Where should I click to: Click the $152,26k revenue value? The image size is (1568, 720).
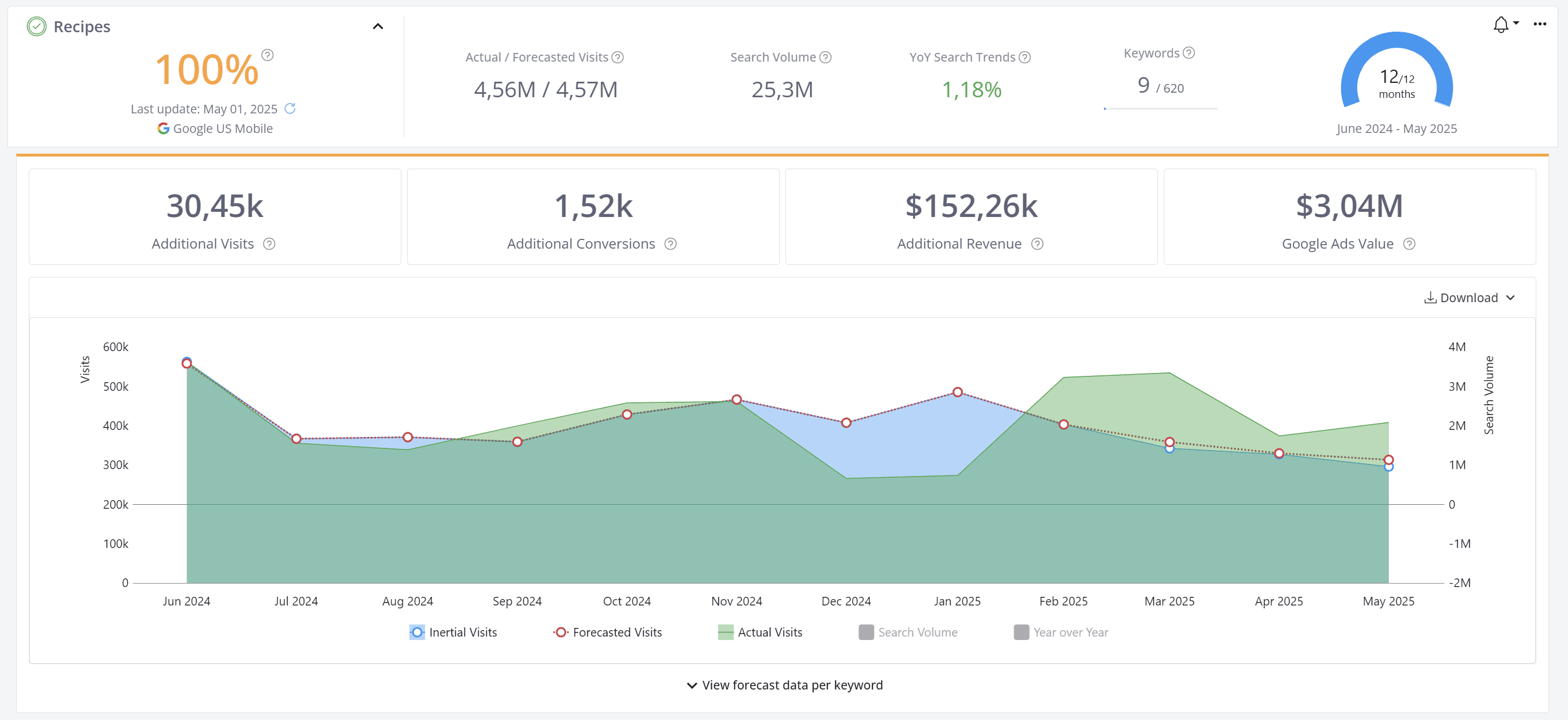tap(971, 205)
